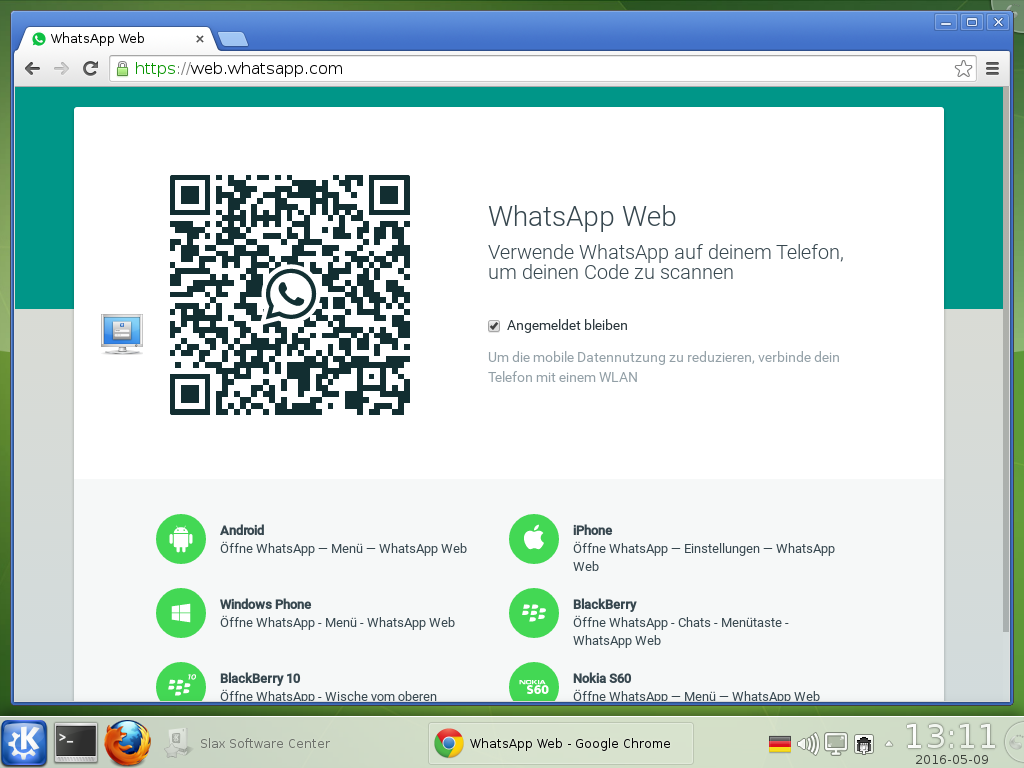Launch Firefox from the taskbar
This screenshot has height=768, width=1024.
click(127, 743)
